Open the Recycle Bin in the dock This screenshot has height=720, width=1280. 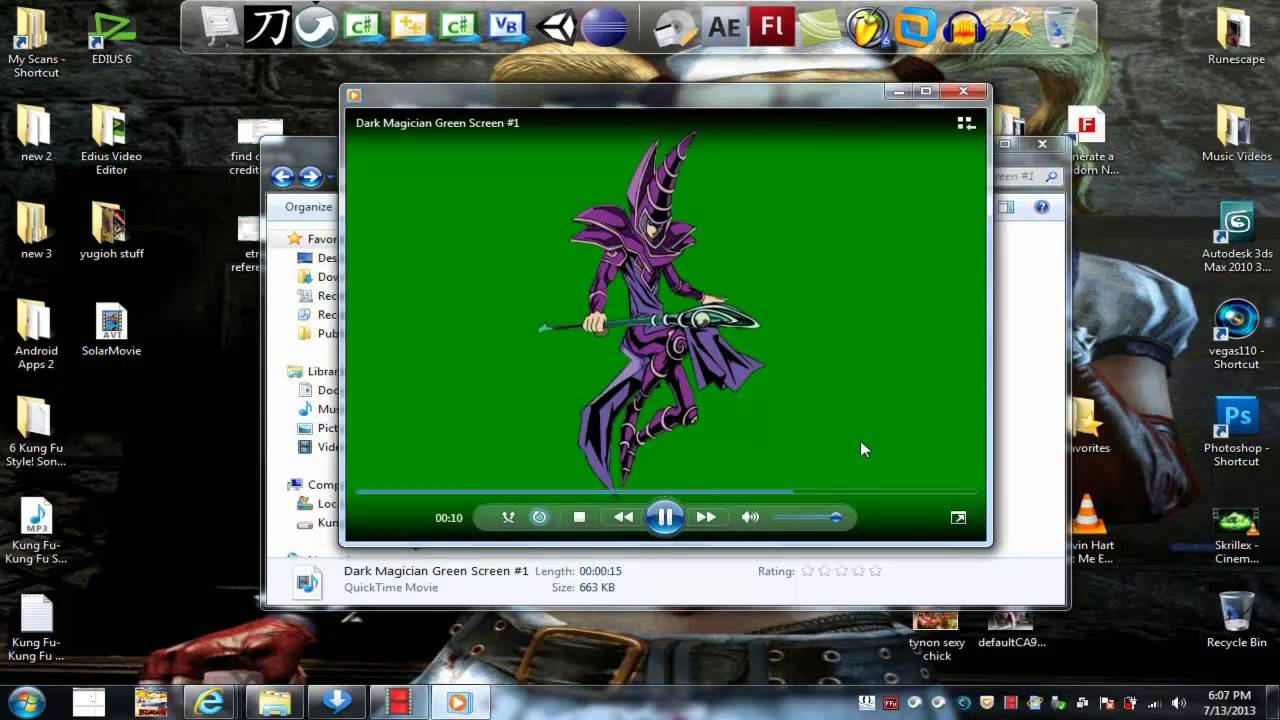(x=1060, y=27)
